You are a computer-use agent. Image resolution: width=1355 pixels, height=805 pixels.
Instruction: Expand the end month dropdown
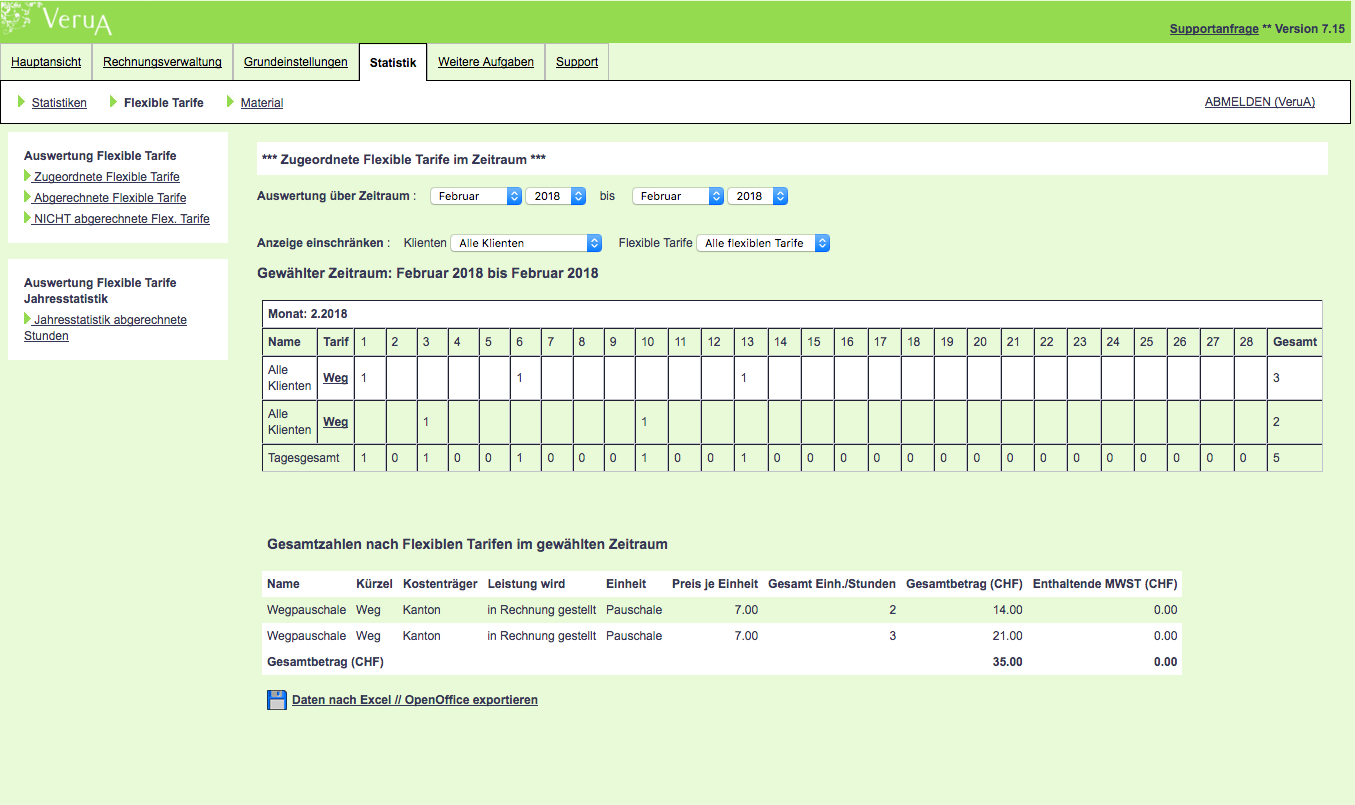tap(678, 196)
